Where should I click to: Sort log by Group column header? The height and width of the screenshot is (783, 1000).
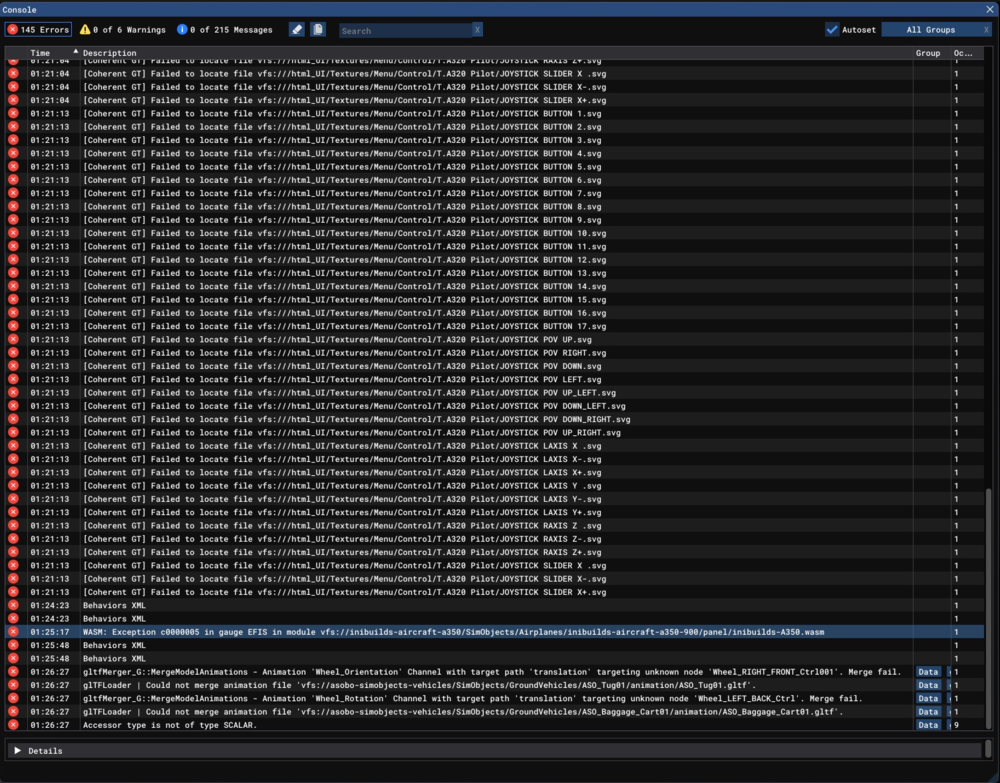pos(927,53)
